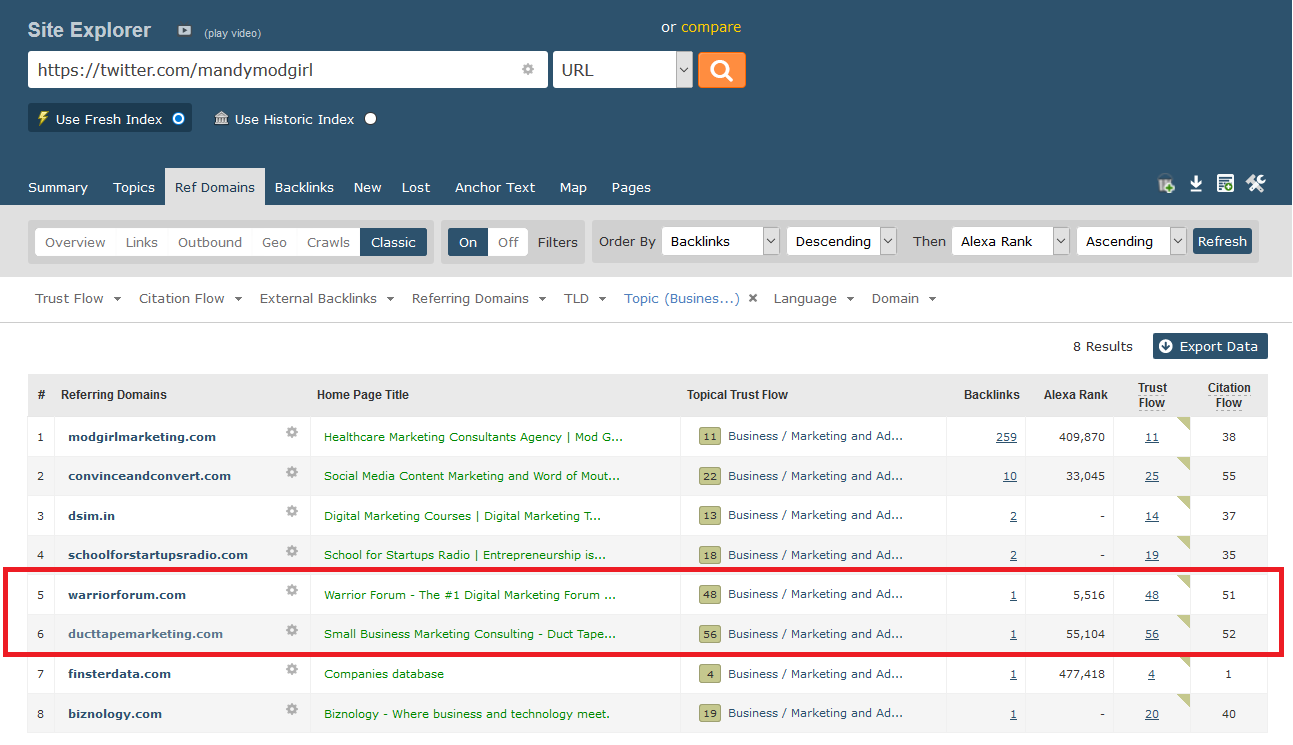Open the Map tab
1293x745 pixels.
click(573, 187)
